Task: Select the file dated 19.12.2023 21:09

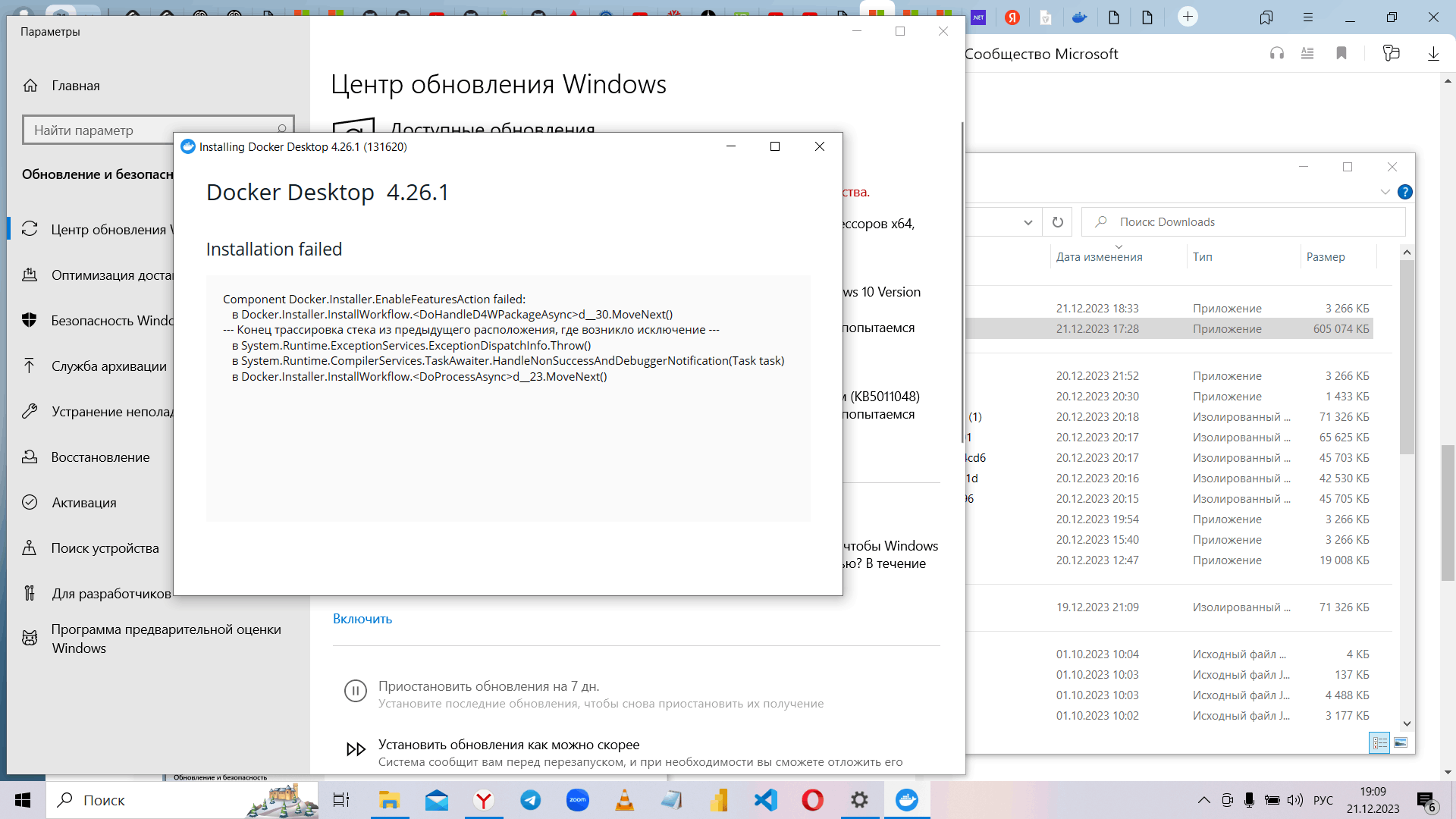Action: tap(1169, 607)
